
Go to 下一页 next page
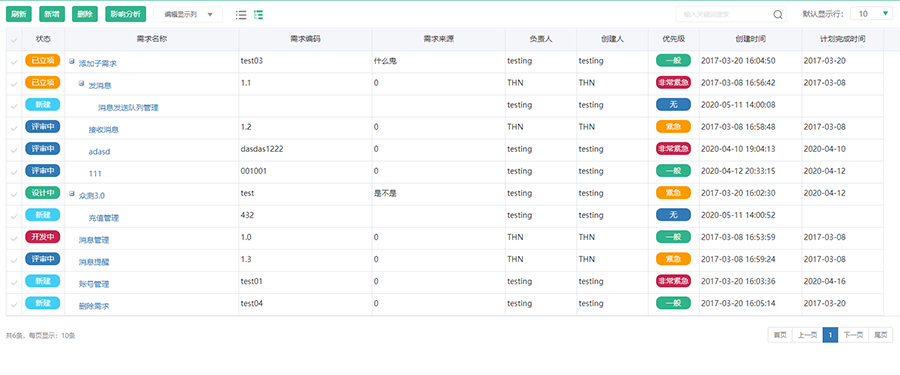click(853, 335)
